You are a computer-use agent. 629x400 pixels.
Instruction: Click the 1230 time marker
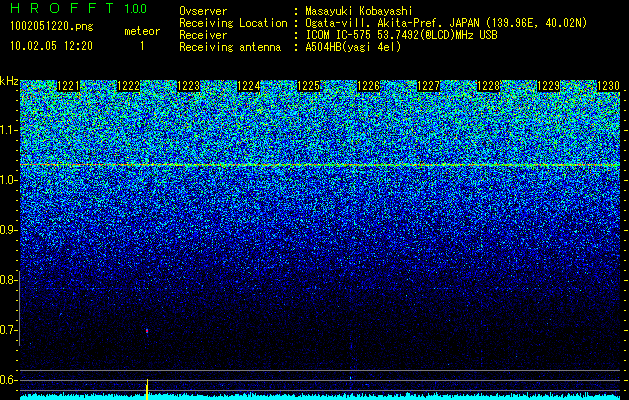coord(609,86)
